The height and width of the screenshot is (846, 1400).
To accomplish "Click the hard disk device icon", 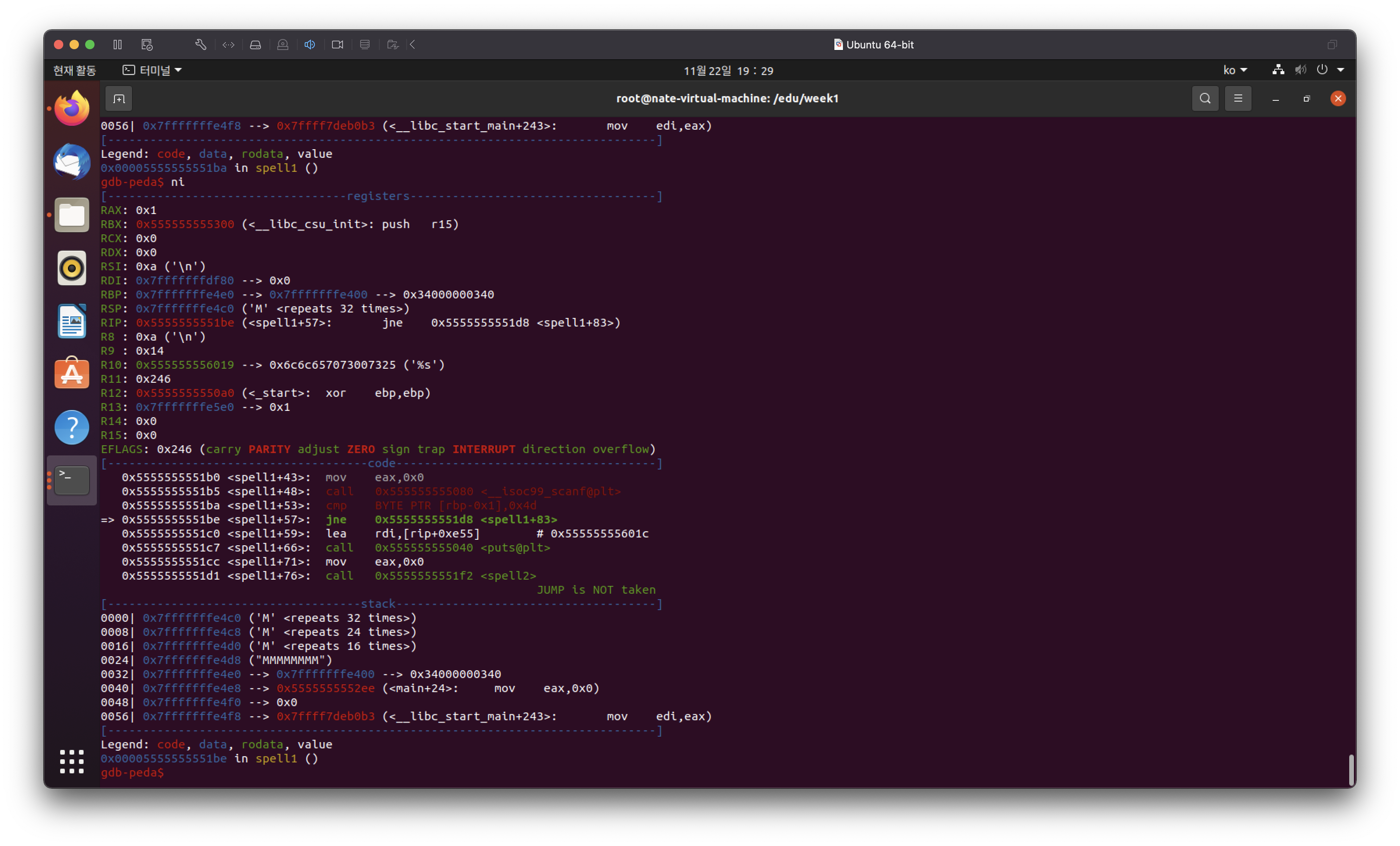I will point(256,44).
